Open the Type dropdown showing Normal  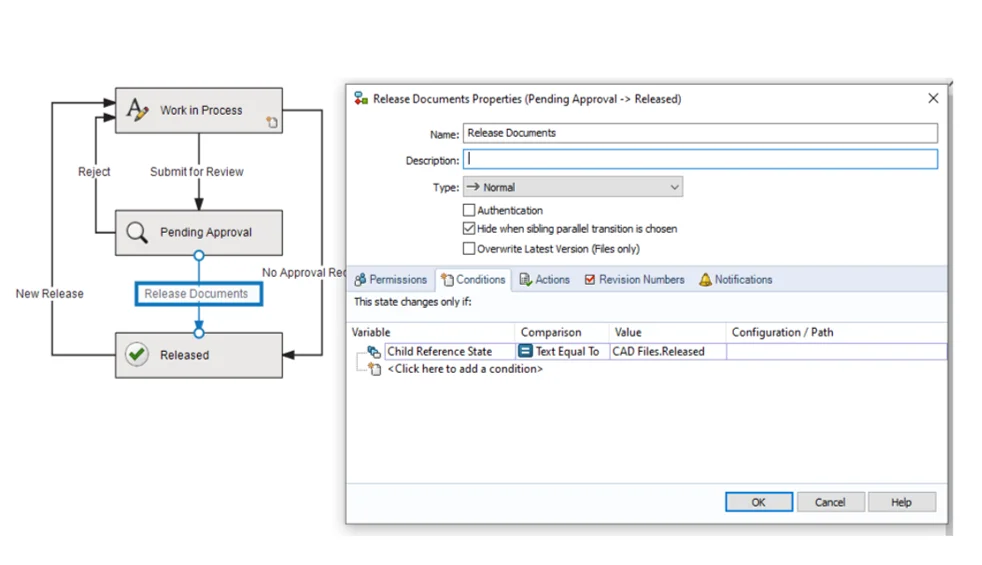[572, 187]
